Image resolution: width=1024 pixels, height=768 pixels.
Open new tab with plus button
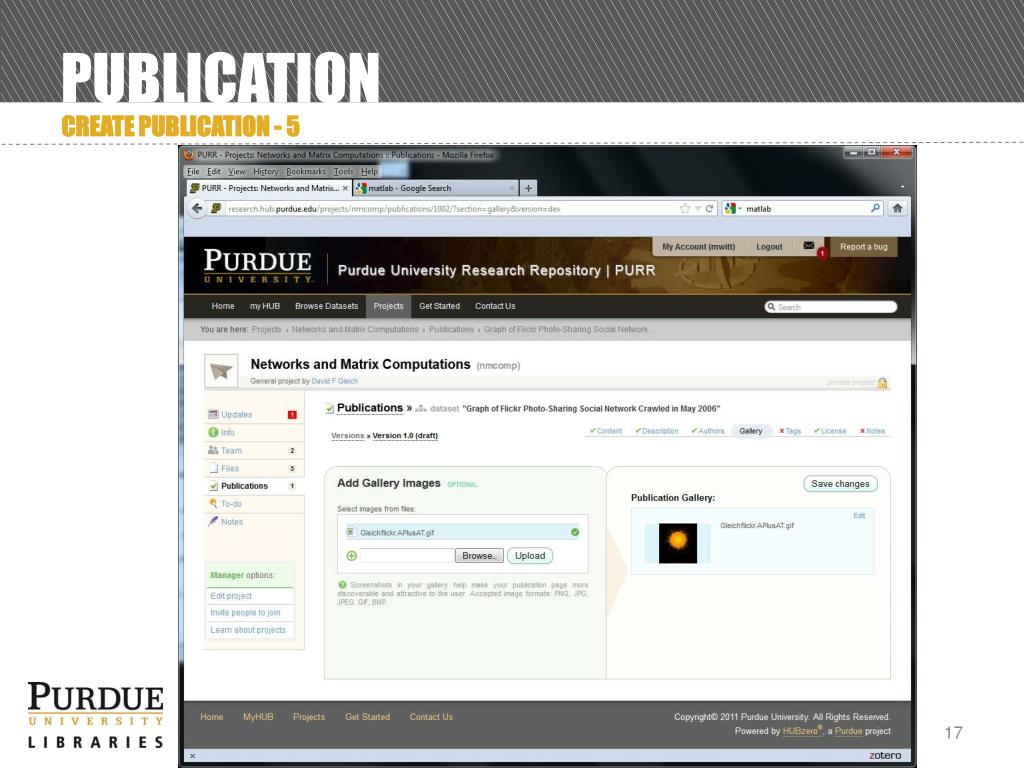coord(528,188)
